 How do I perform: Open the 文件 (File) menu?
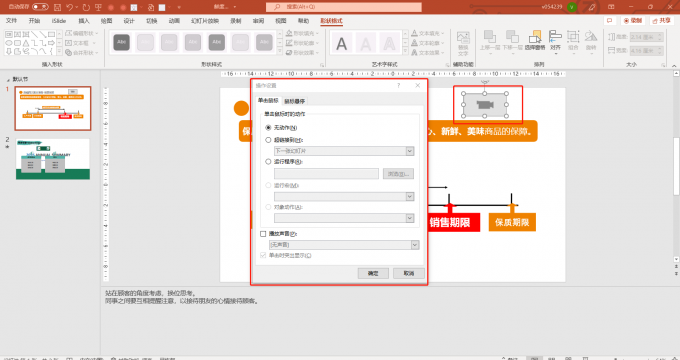click(x=12, y=21)
